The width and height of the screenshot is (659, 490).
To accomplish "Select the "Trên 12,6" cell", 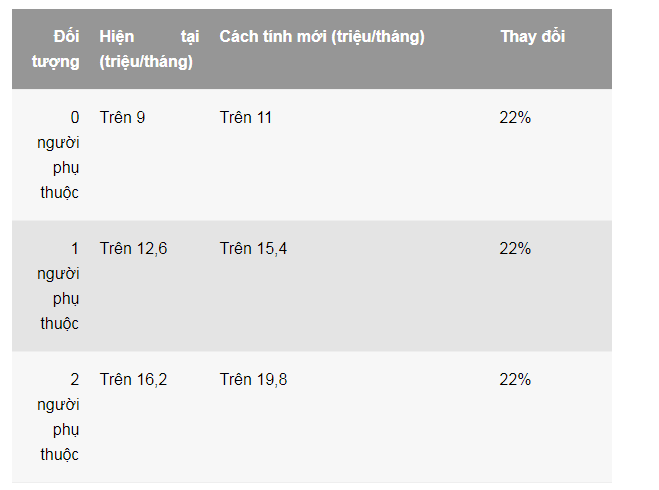I will point(134,249).
